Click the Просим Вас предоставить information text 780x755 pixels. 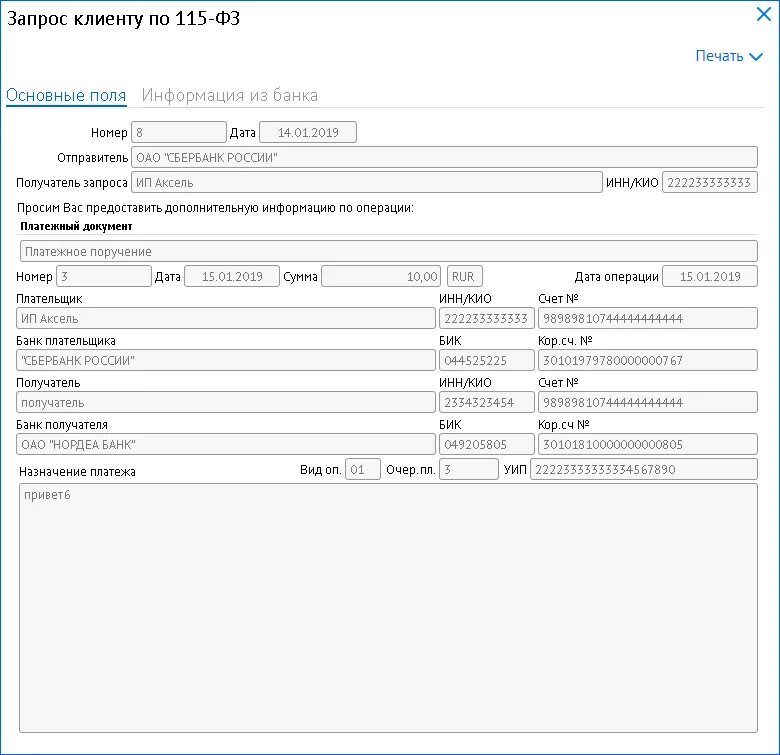pos(215,207)
